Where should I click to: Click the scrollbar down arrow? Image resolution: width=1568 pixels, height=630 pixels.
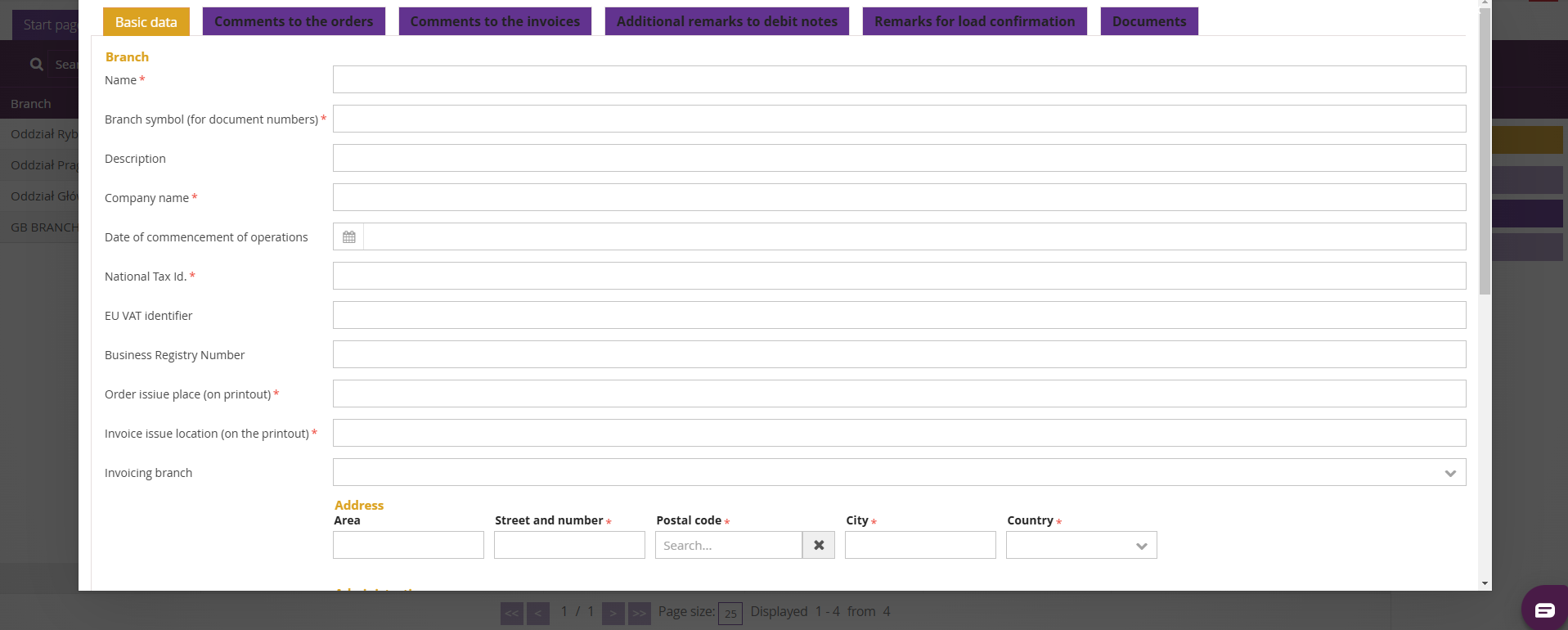[x=1485, y=583]
